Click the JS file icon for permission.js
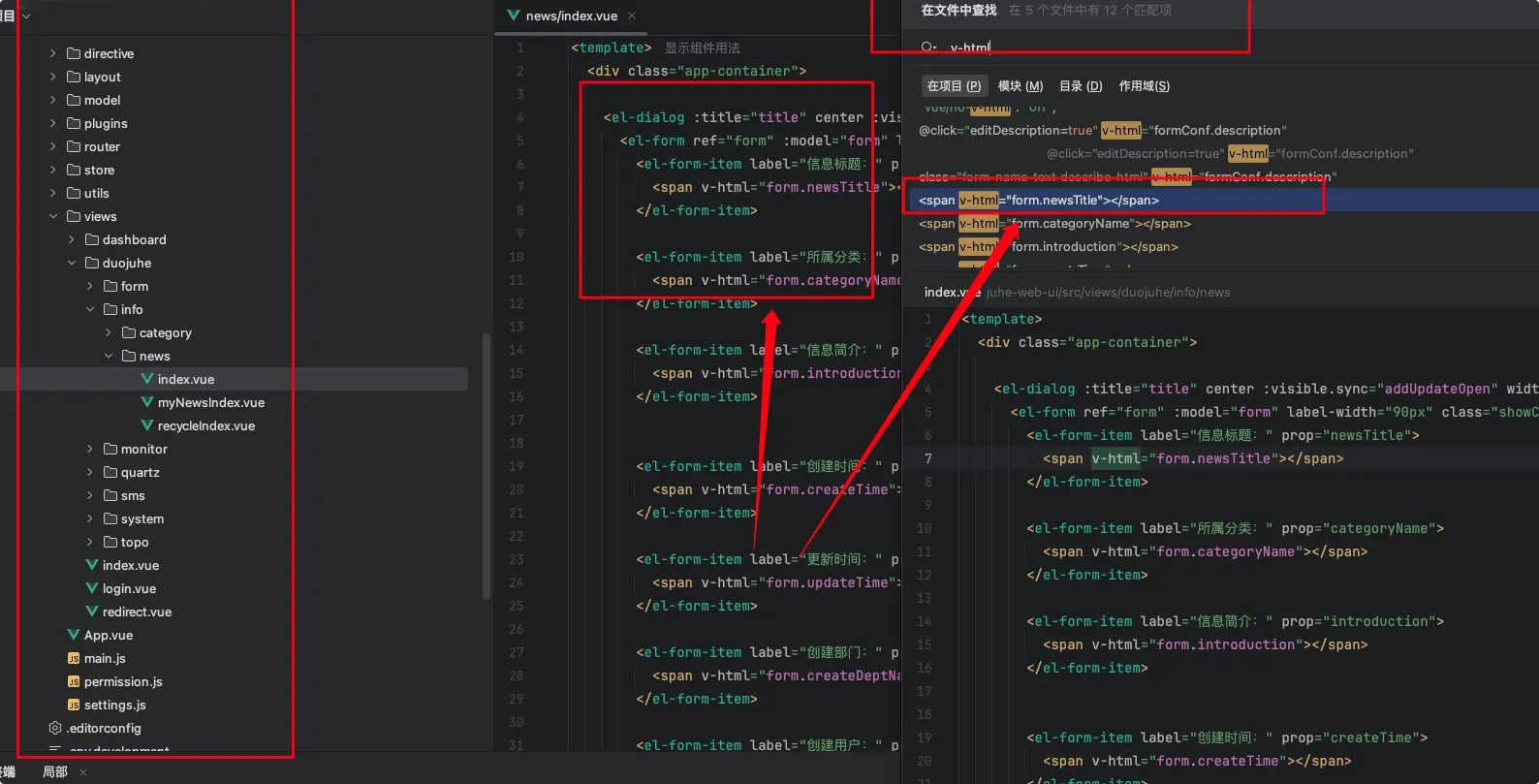This screenshot has width=1539, height=784. pos(74,681)
